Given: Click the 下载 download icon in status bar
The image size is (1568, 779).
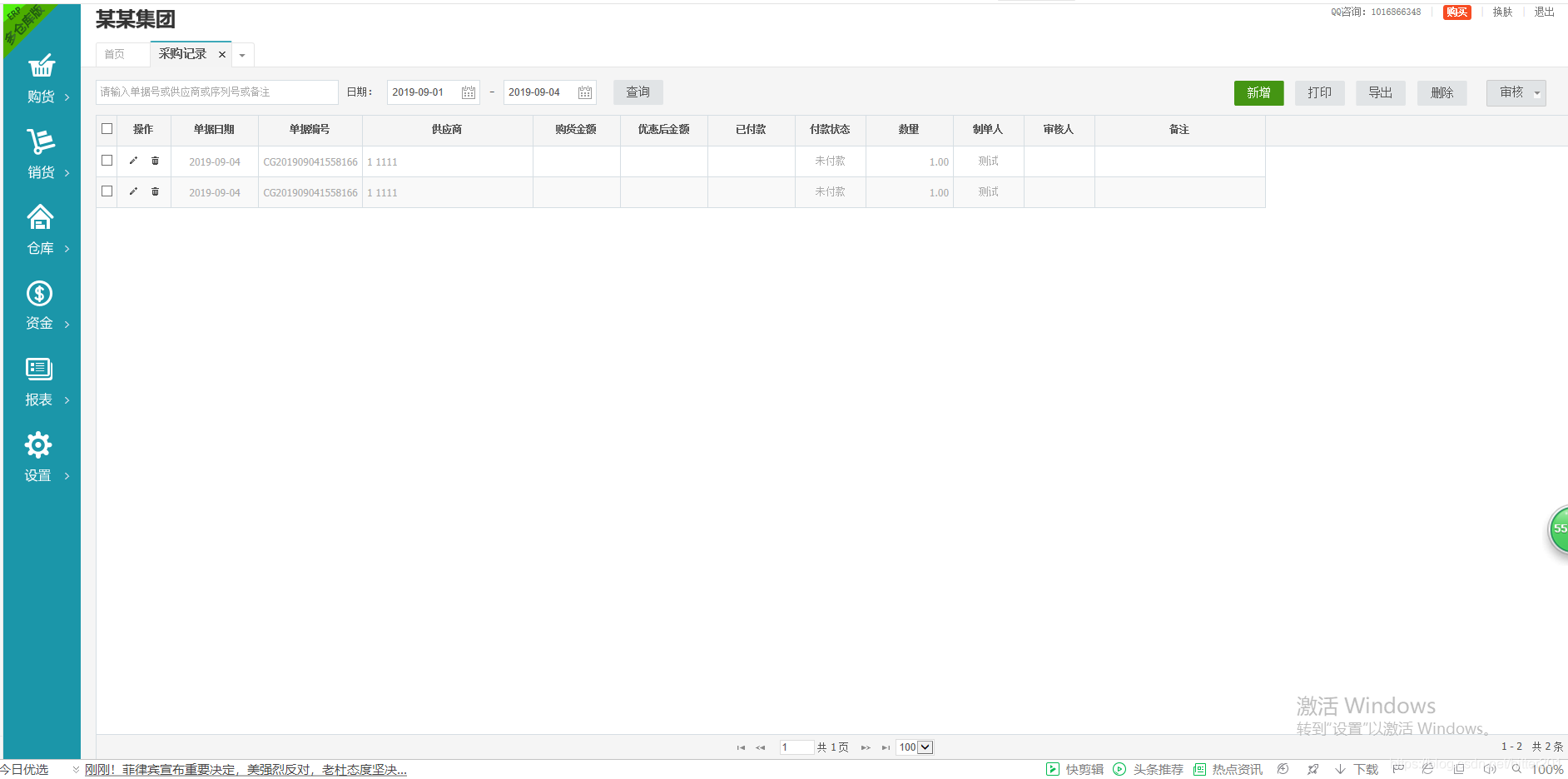Looking at the screenshot, I should point(1357,770).
